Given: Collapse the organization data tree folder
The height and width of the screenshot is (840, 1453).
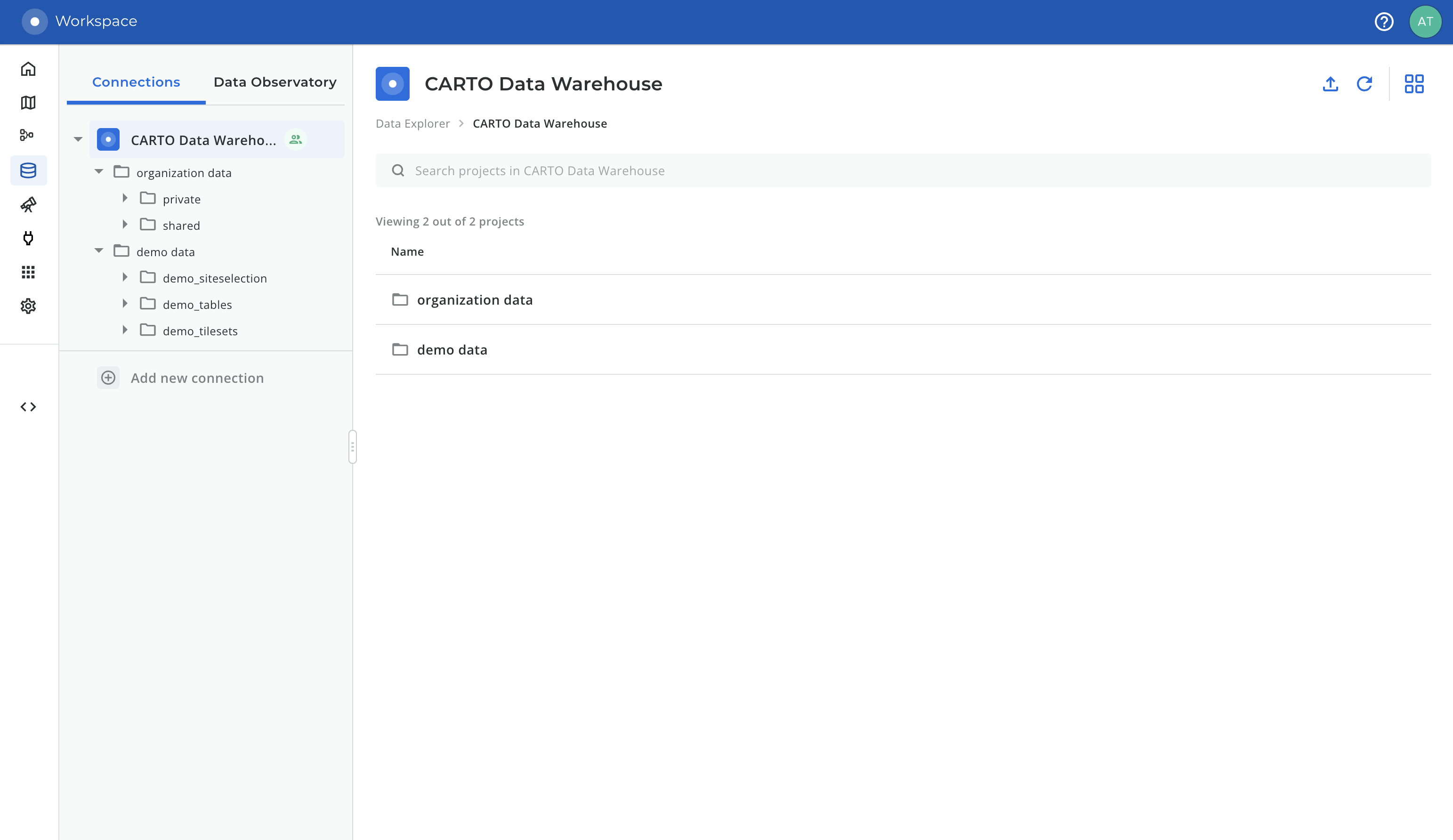Looking at the screenshot, I should (98, 172).
